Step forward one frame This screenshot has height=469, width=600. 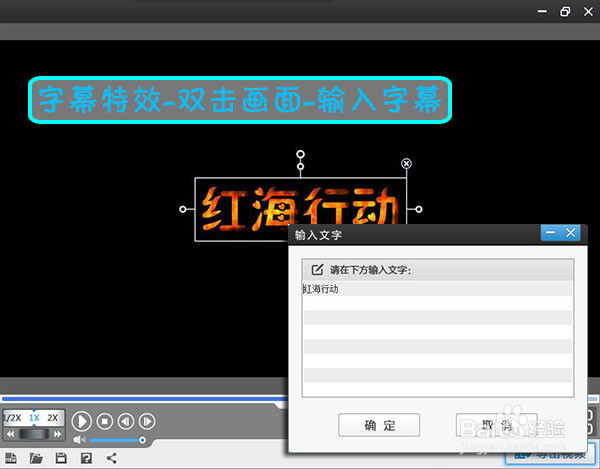coord(147,421)
